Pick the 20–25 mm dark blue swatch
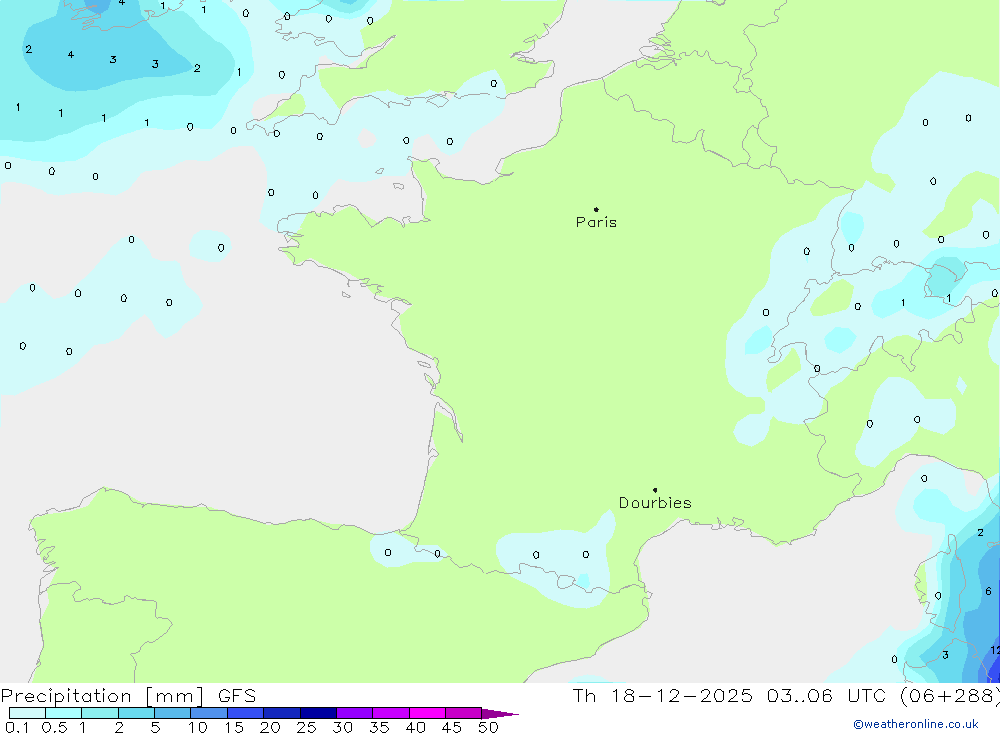This screenshot has height=733, width=1000. 281,713
